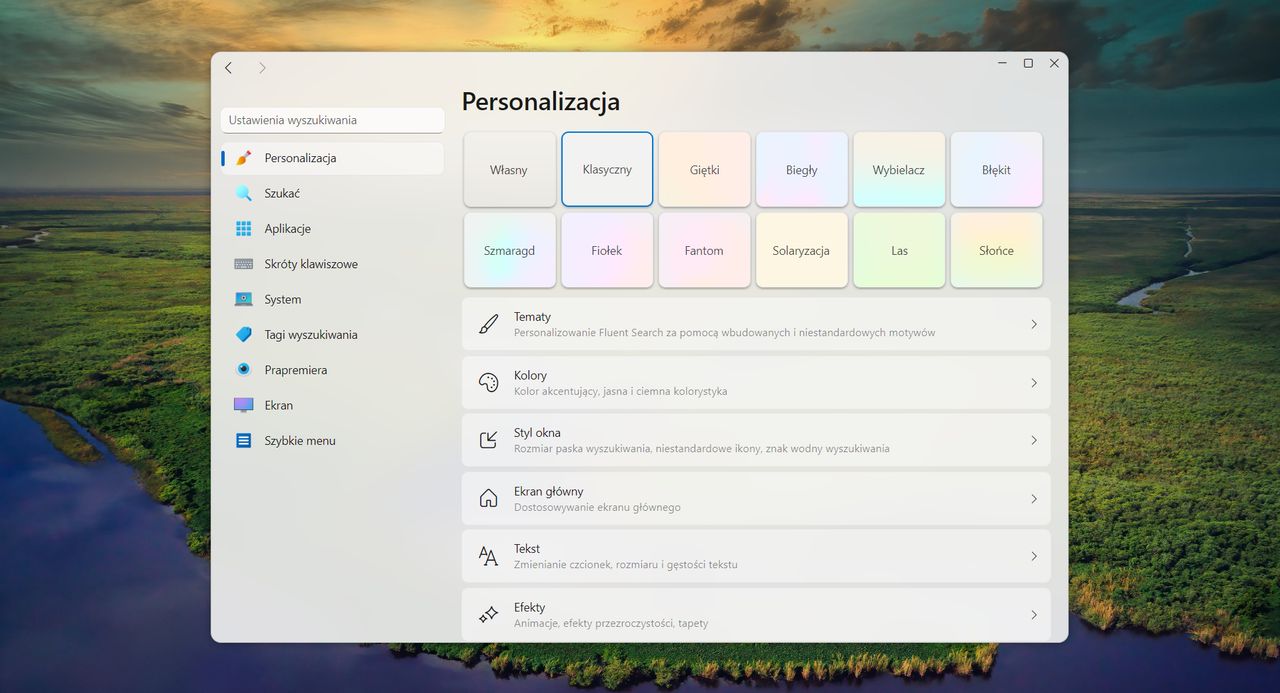The height and width of the screenshot is (693, 1280).
Task: Click the Tekst font icon
Action: tap(488, 556)
